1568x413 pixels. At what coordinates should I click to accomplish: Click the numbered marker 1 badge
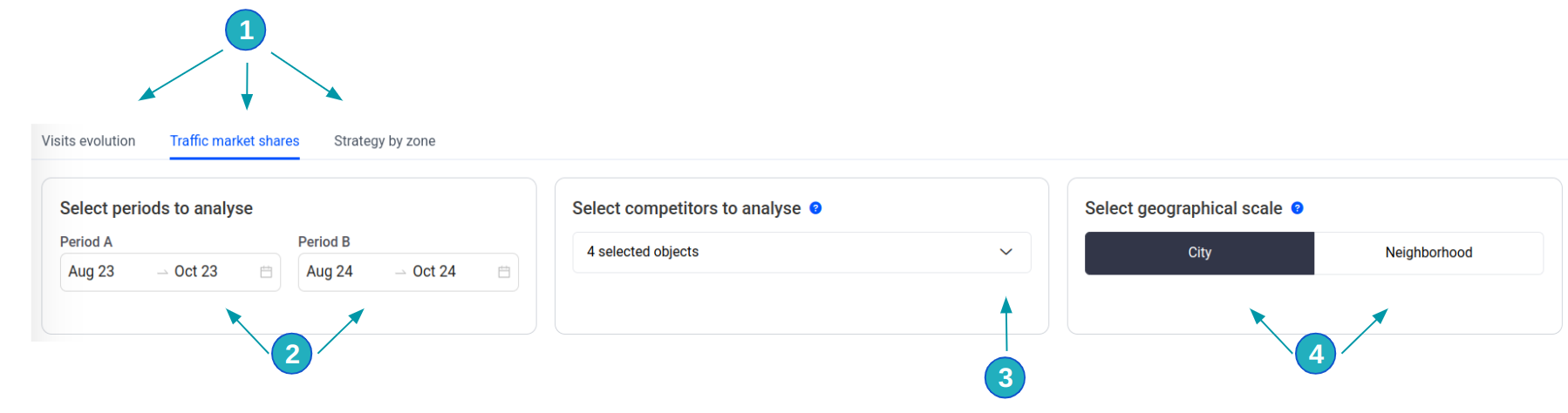(x=246, y=30)
